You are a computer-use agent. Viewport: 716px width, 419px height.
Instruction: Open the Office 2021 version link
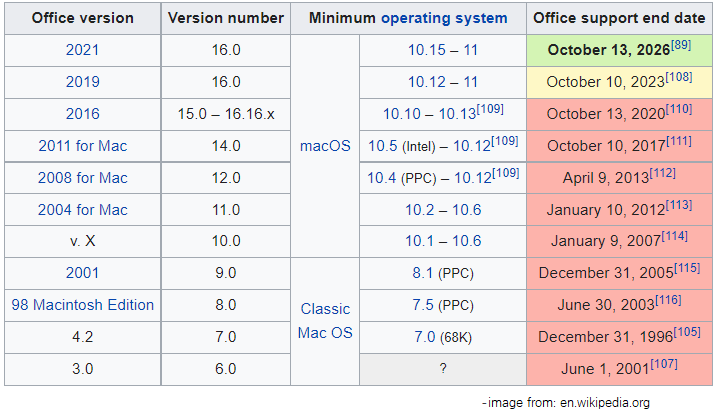point(82,50)
